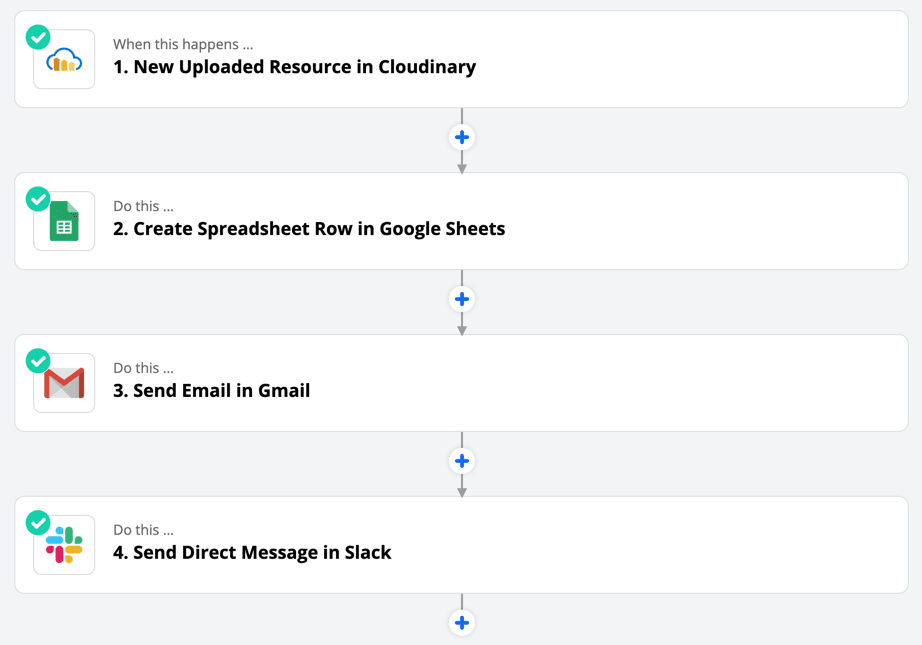Image resolution: width=922 pixels, height=645 pixels.
Task: Add a step after the Cloudinary trigger
Action: tap(462, 137)
